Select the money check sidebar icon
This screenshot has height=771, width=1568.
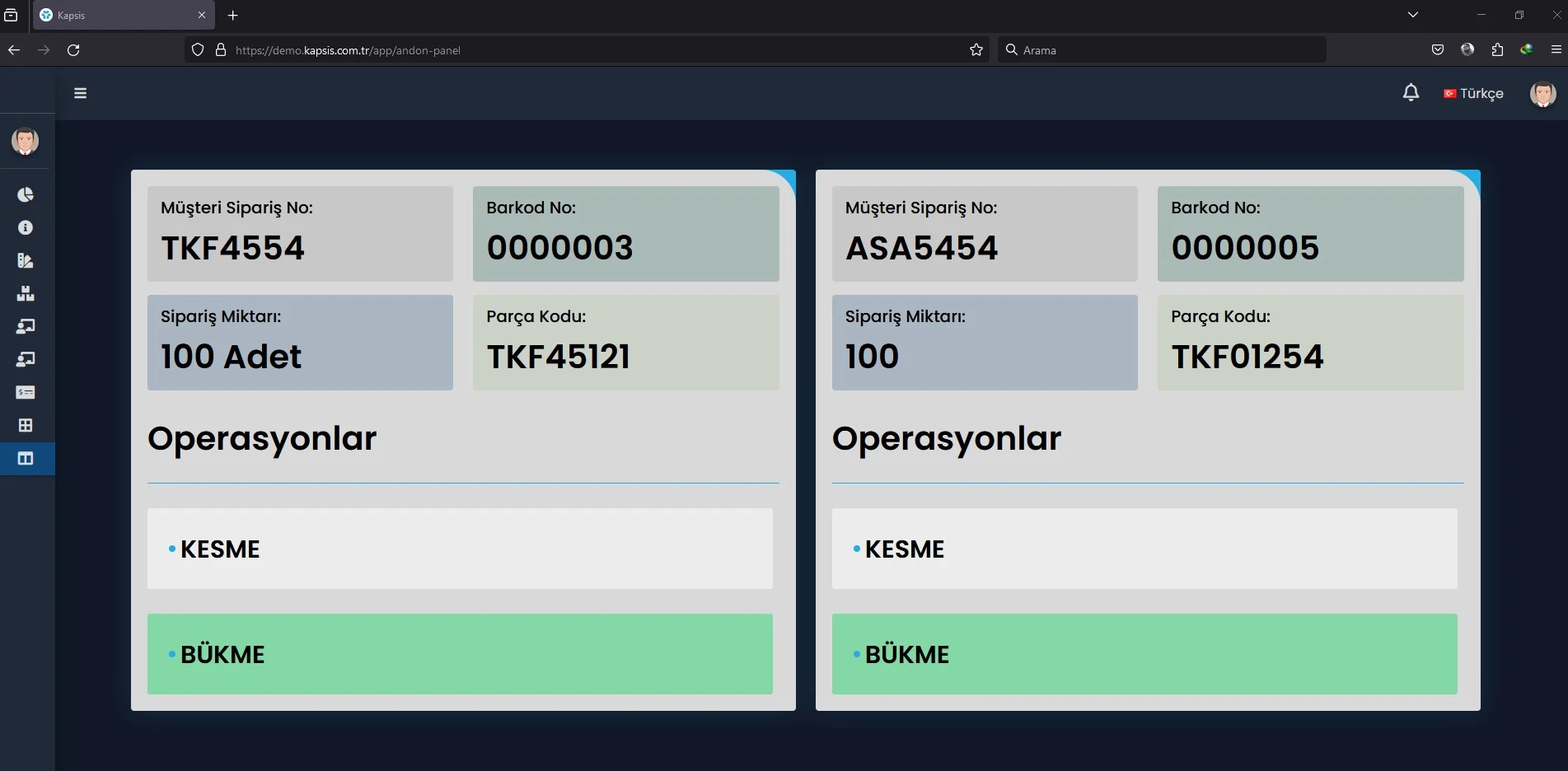click(26, 392)
